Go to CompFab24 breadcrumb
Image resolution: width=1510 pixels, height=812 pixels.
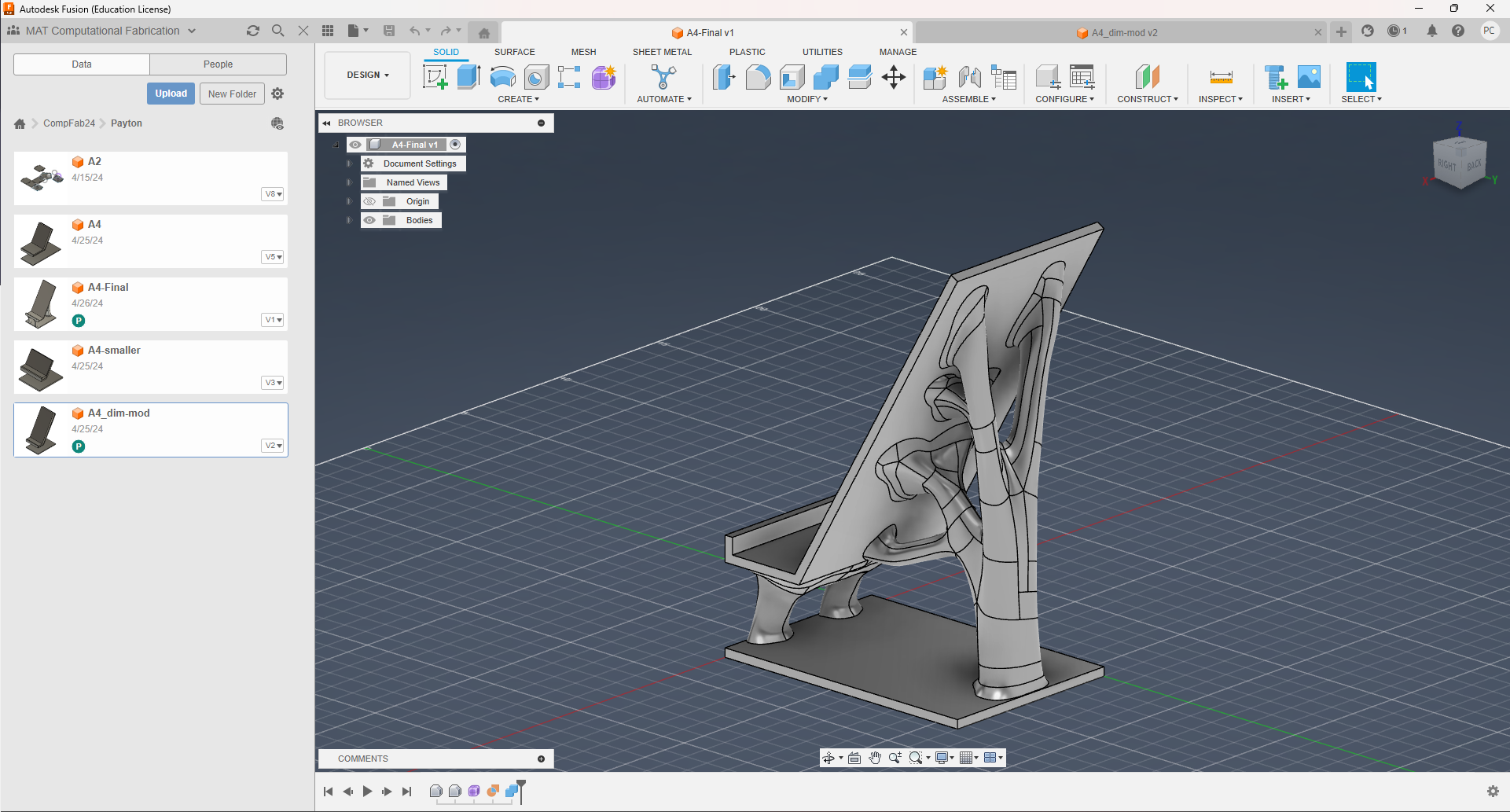(69, 123)
